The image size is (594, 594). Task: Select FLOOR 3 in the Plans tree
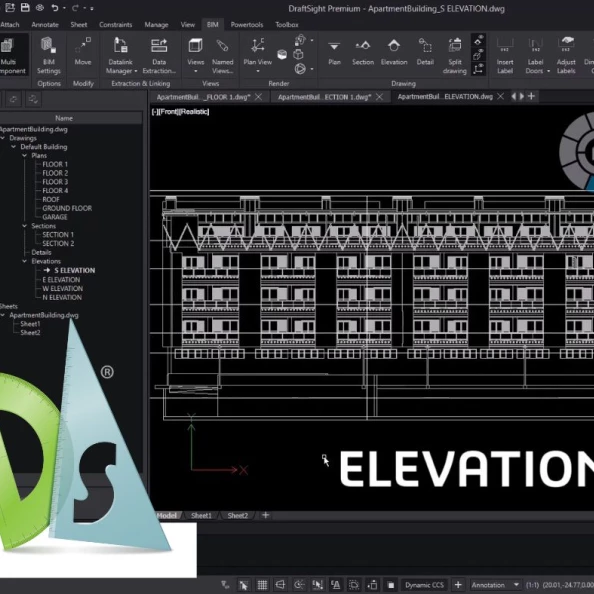(x=55, y=182)
